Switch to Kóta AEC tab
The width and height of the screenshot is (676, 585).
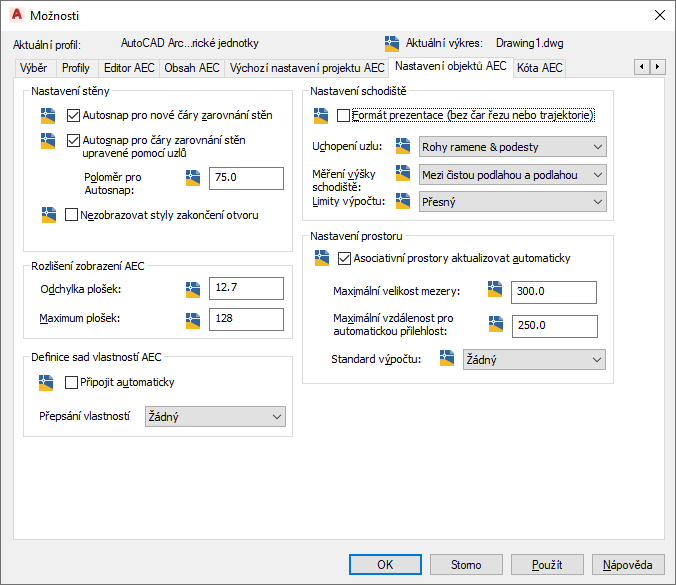point(539,68)
